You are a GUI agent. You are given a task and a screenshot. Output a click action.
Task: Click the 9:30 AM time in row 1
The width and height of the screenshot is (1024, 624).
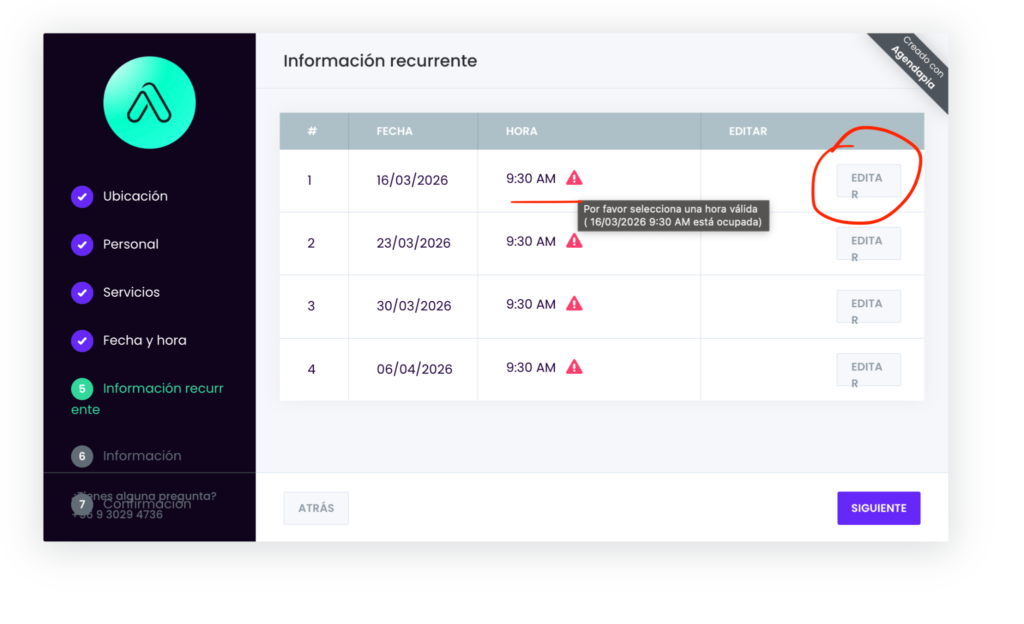click(530, 179)
